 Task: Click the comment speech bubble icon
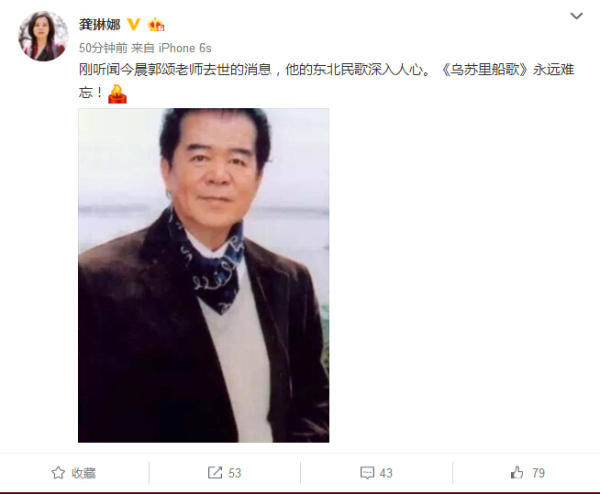pos(367,473)
